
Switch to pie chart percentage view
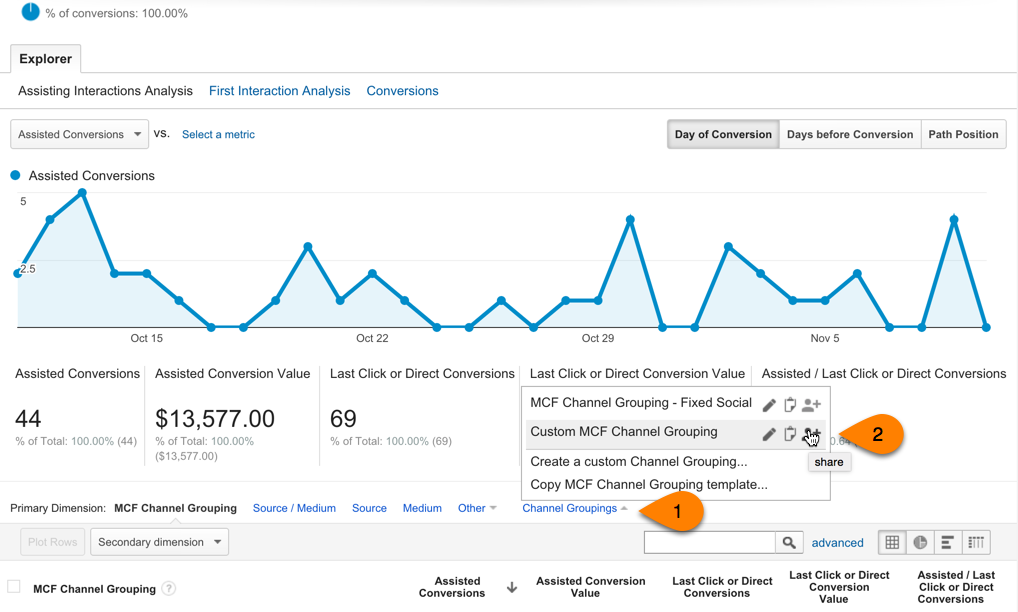pos(920,542)
